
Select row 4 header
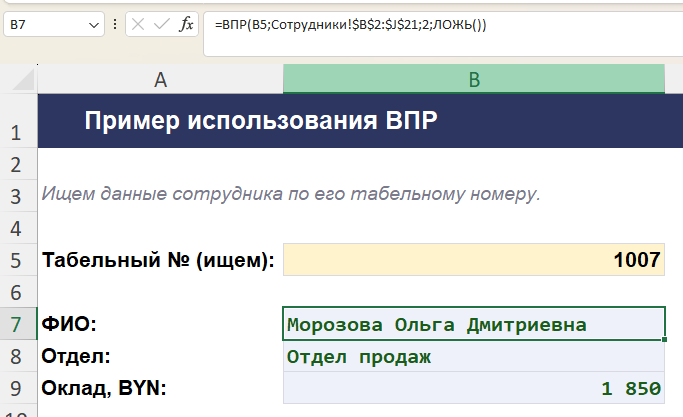[x=18, y=228]
